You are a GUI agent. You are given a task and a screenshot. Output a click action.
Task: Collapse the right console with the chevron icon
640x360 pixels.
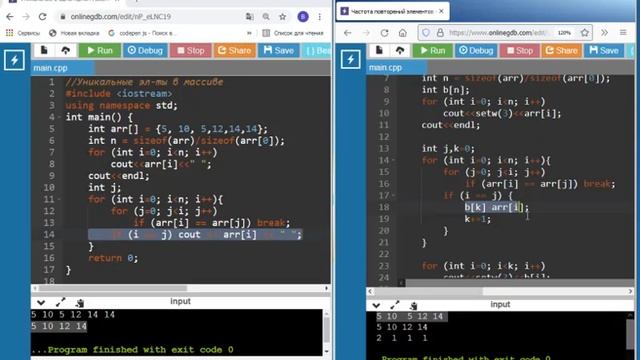376,306
